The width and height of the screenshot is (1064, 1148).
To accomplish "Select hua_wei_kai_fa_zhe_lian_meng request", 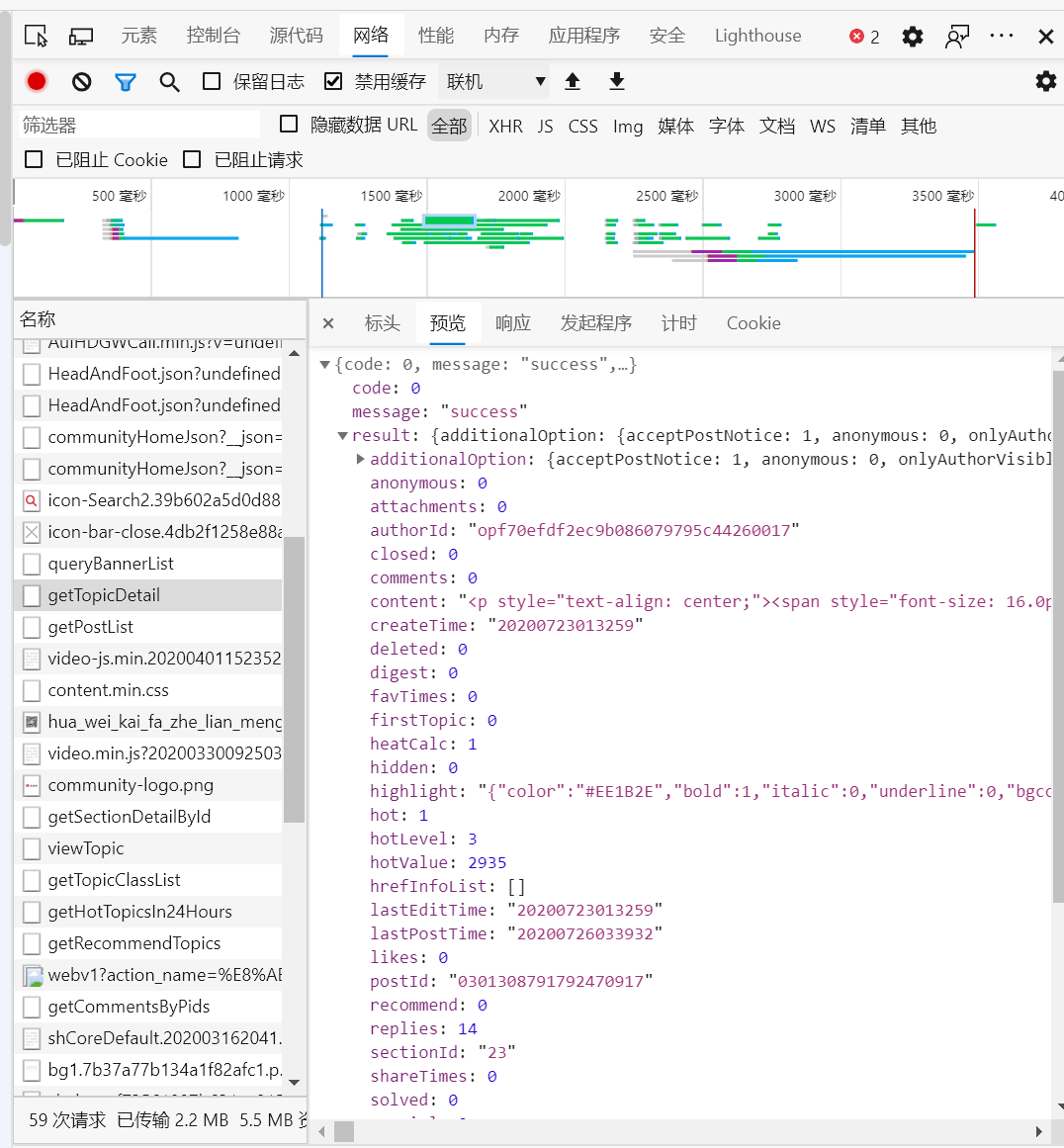I will pyautogui.click(x=148, y=722).
